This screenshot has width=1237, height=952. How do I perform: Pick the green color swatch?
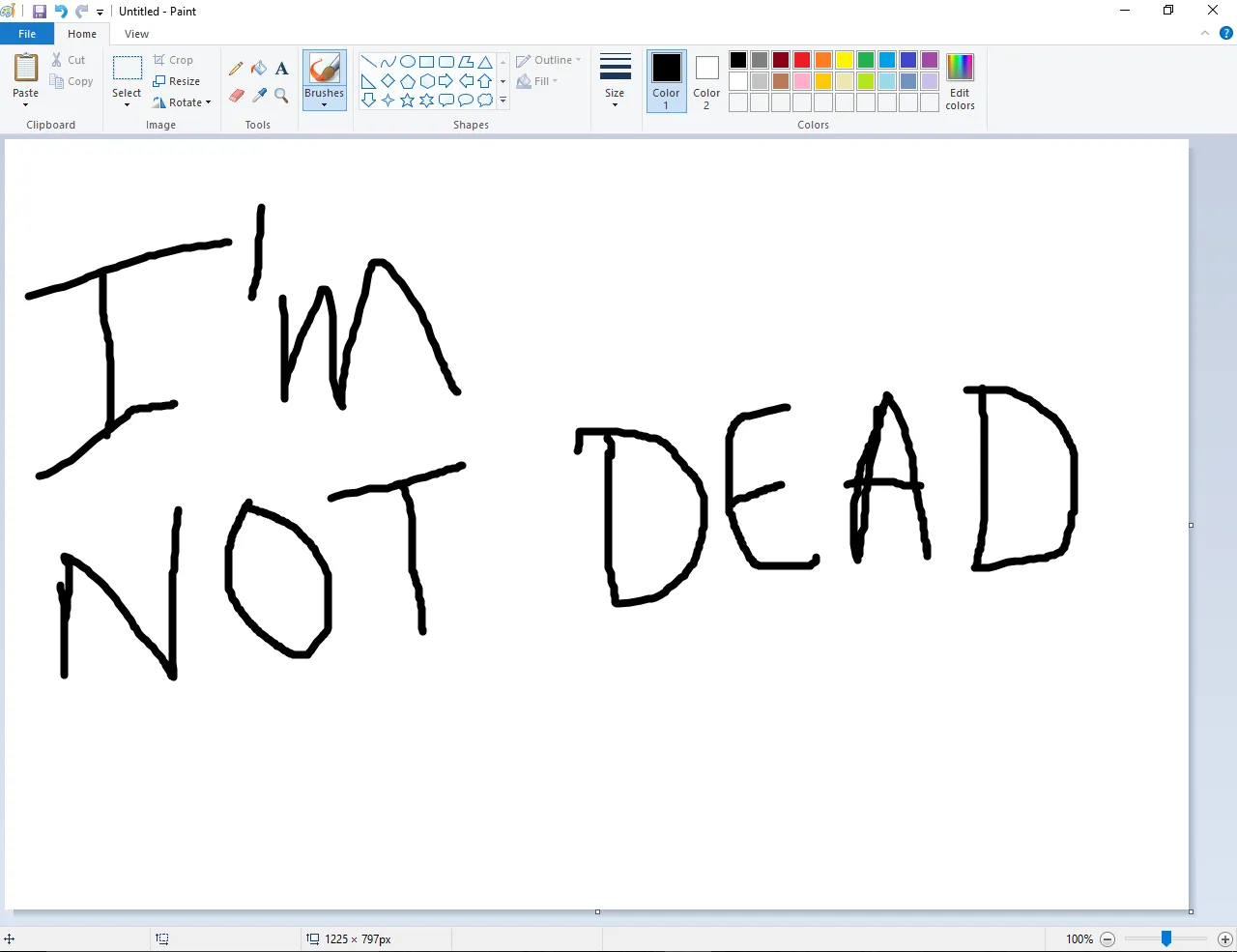click(866, 60)
